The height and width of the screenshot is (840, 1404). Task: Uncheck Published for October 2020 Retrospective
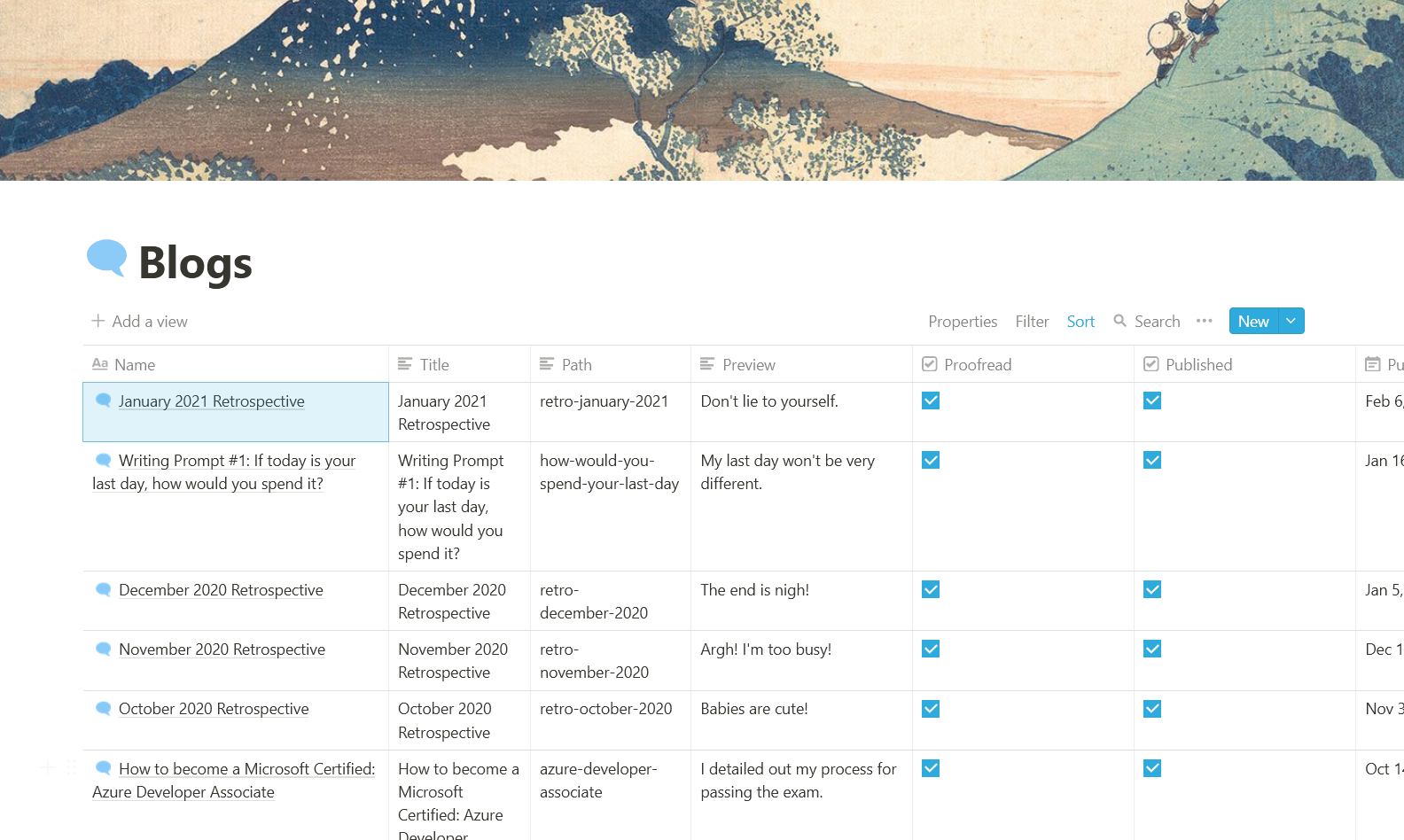1152,709
